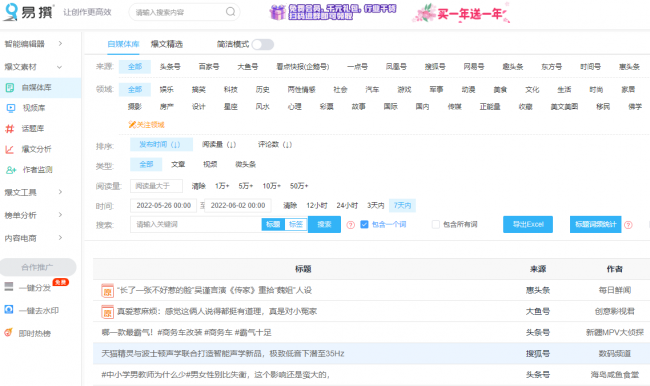Select 10万+ read count filter

tap(272, 186)
